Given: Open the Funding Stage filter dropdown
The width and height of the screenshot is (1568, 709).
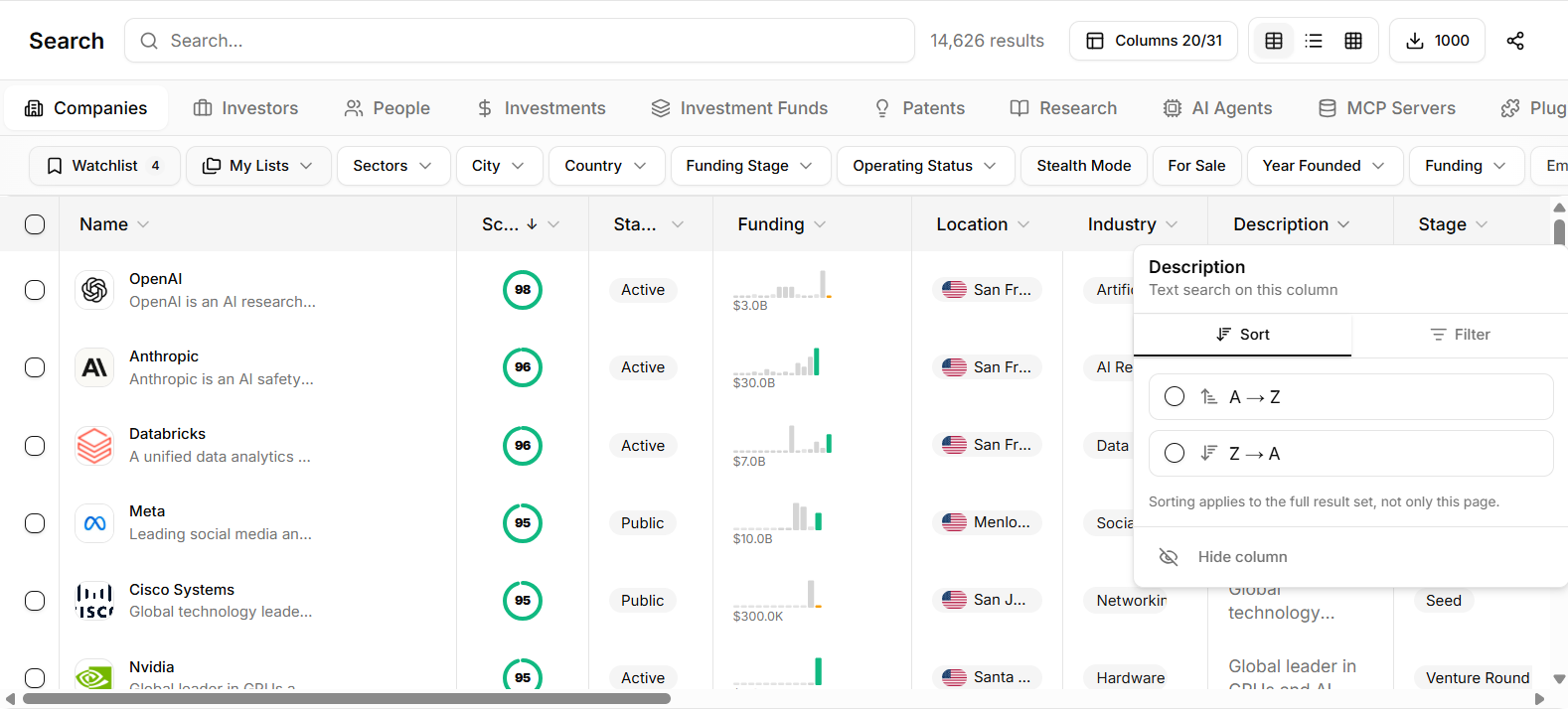Looking at the screenshot, I should (x=750, y=166).
